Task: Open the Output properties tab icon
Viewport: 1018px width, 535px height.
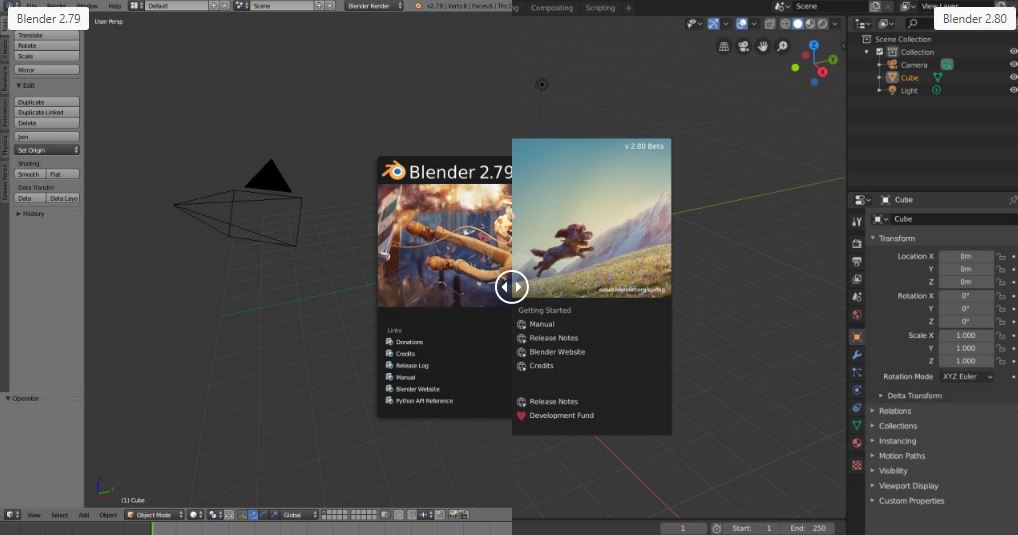Action: click(856, 261)
